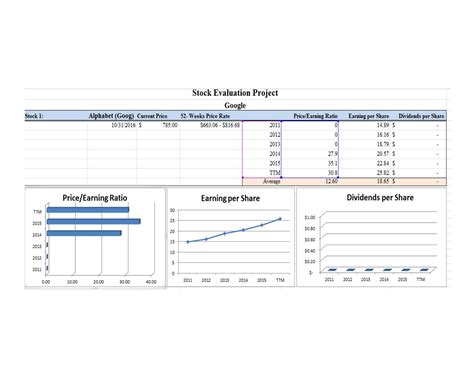Select the 2013 point on the earnings line

225,233
